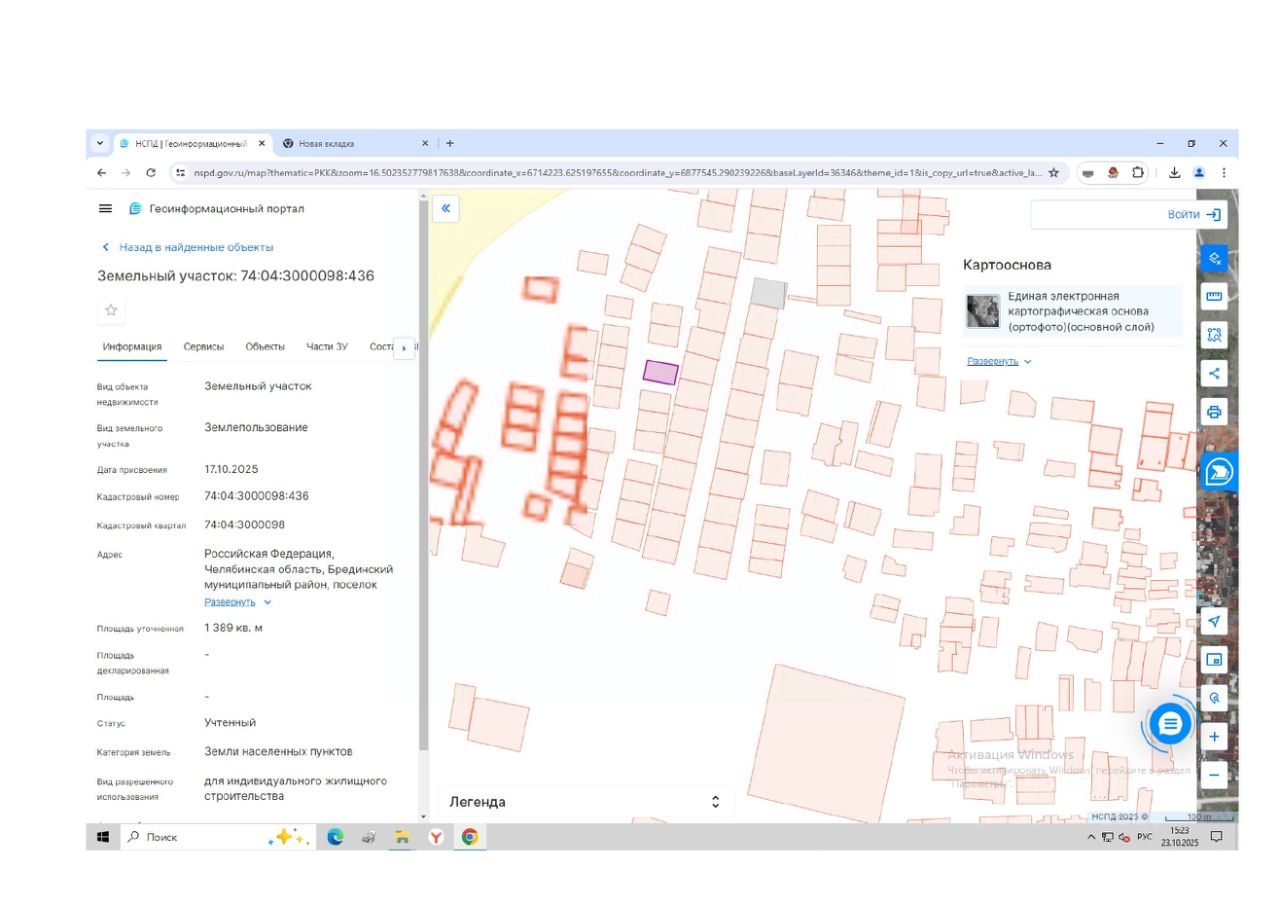1280x905 pixels.
Task: Print the map using printer icon
Action: 1214,412
